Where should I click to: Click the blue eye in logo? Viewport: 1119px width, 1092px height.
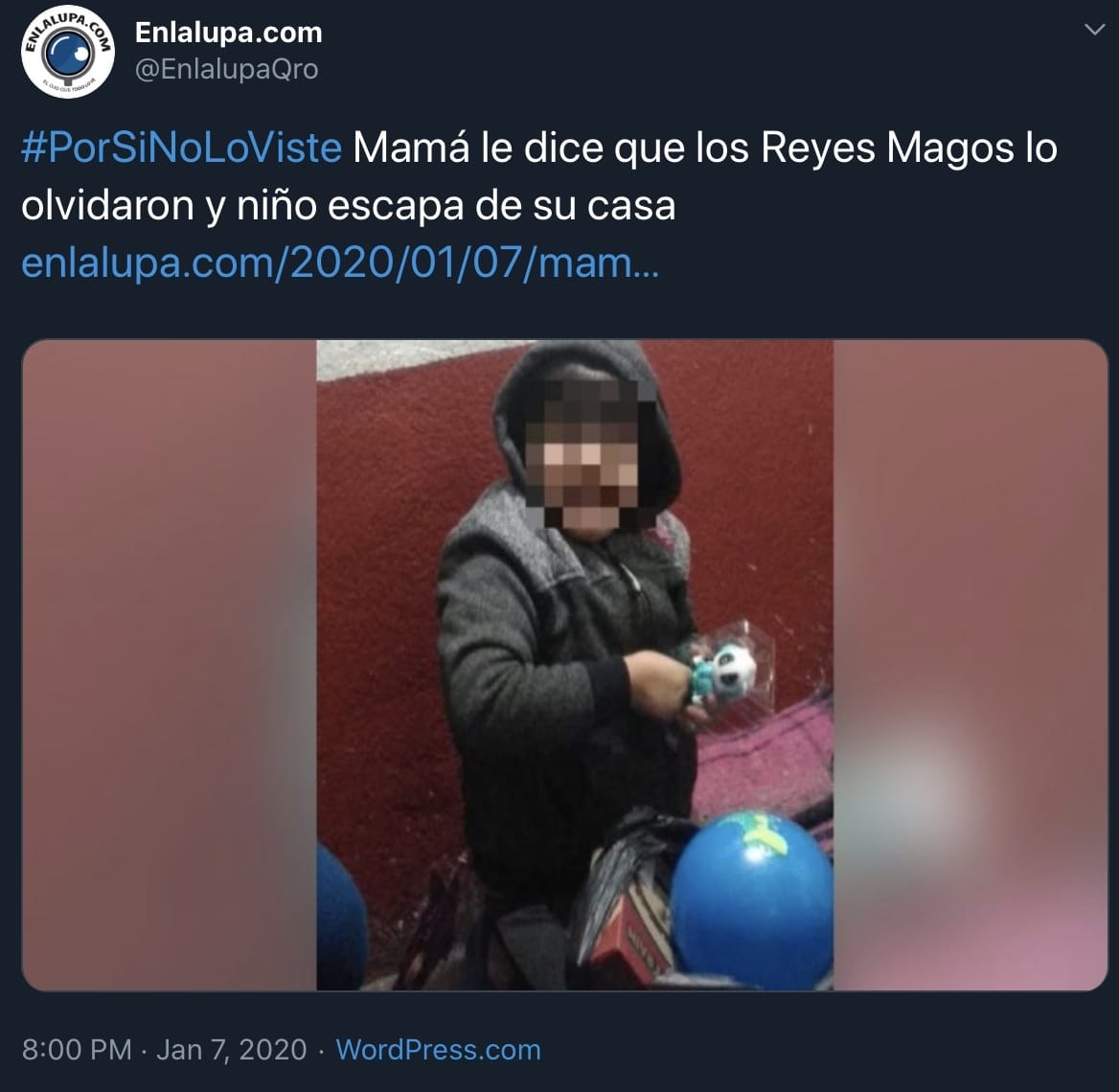point(68,53)
